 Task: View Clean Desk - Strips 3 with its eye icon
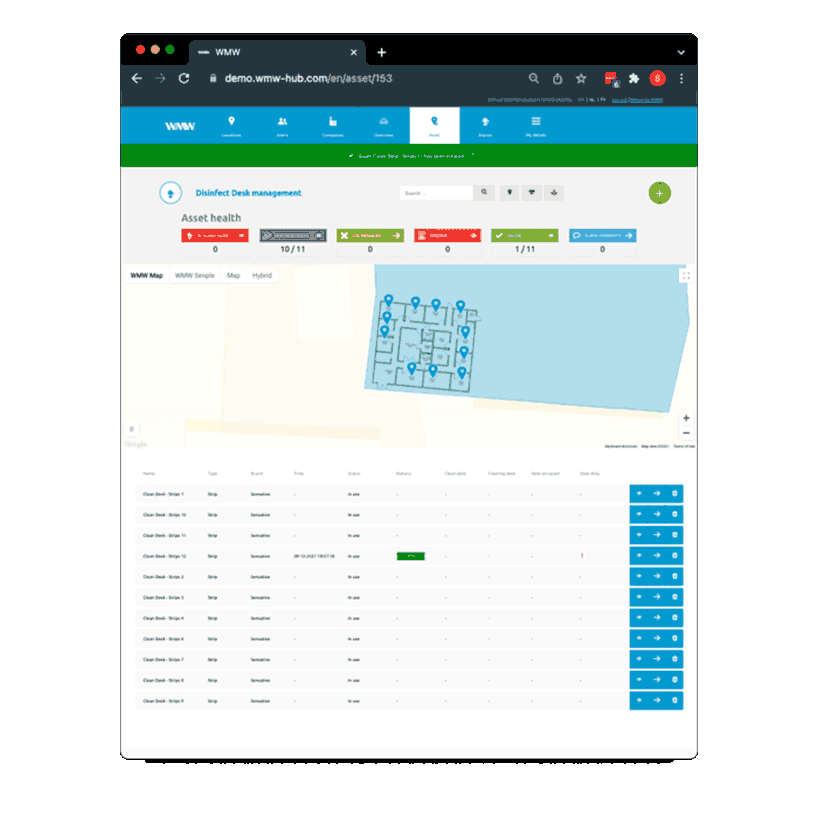pyautogui.click(x=639, y=597)
